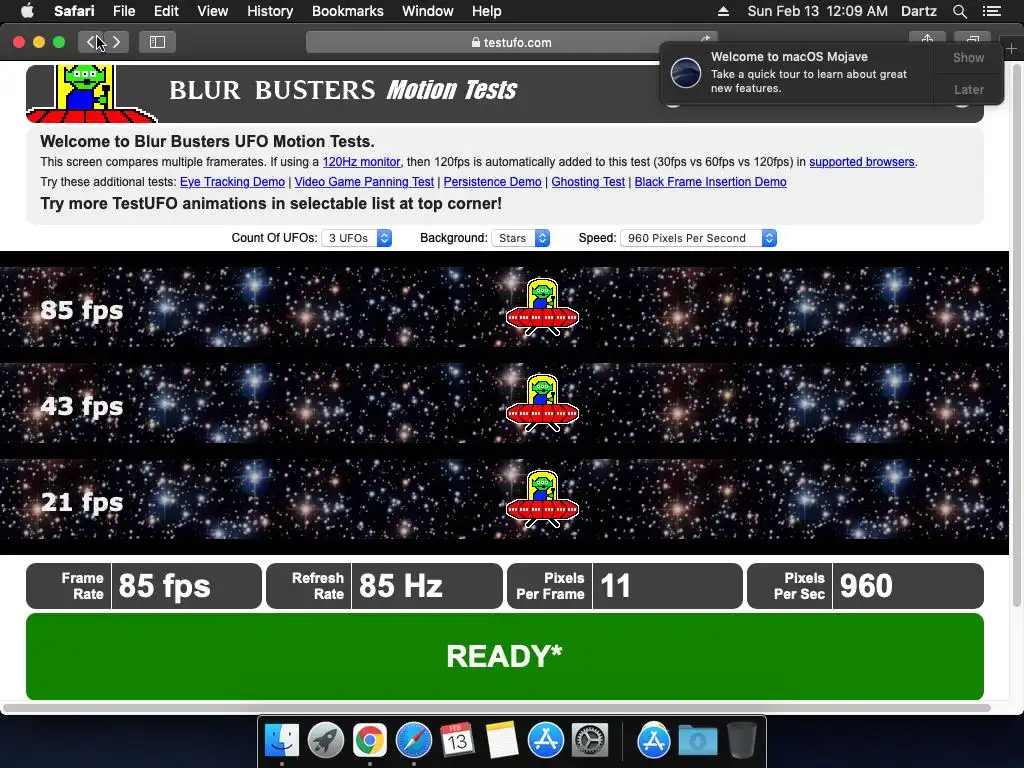Click the Share icon in Safari toolbar
The width and height of the screenshot is (1024, 768).
[927, 39]
